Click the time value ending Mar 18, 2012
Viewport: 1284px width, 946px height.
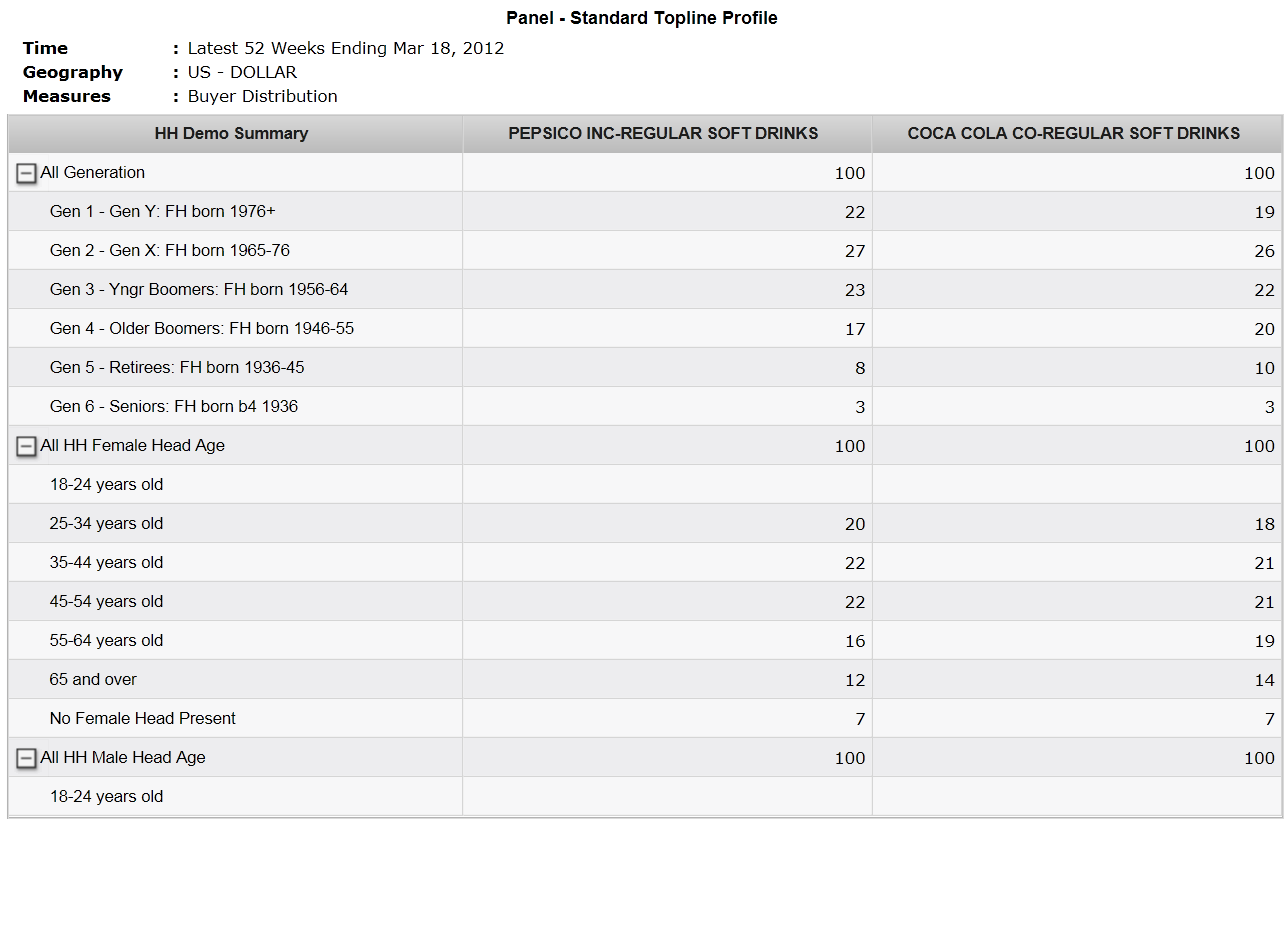[346, 48]
